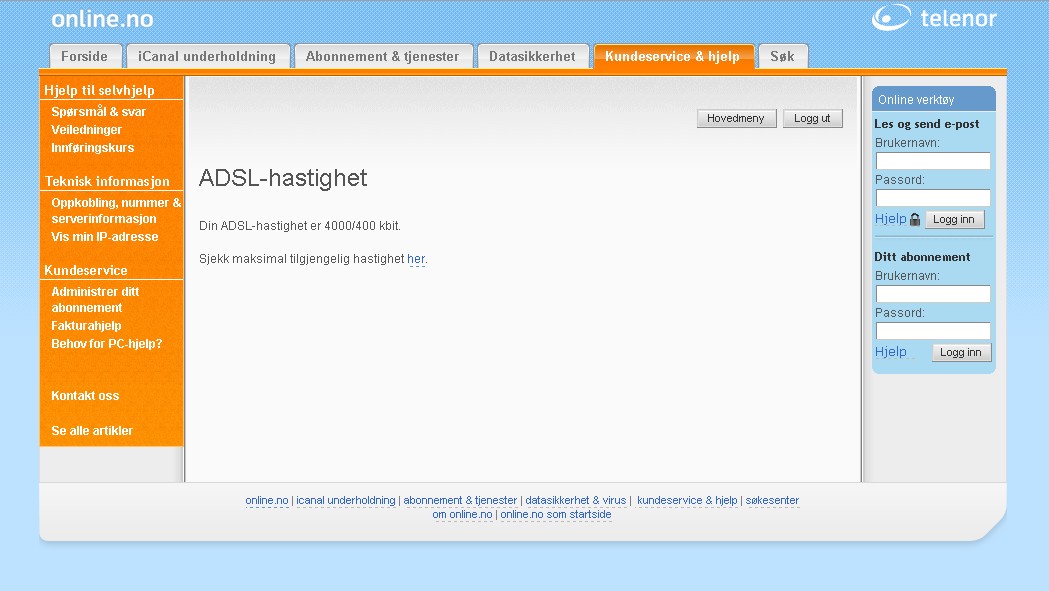Open Veiledninger in sidebar
Screen dimensions: 1049x591
86,130
